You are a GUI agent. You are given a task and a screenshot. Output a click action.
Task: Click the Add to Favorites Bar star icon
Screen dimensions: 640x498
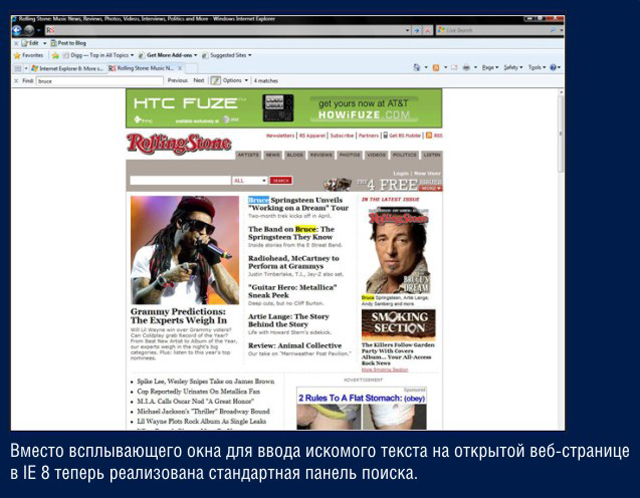point(55,56)
